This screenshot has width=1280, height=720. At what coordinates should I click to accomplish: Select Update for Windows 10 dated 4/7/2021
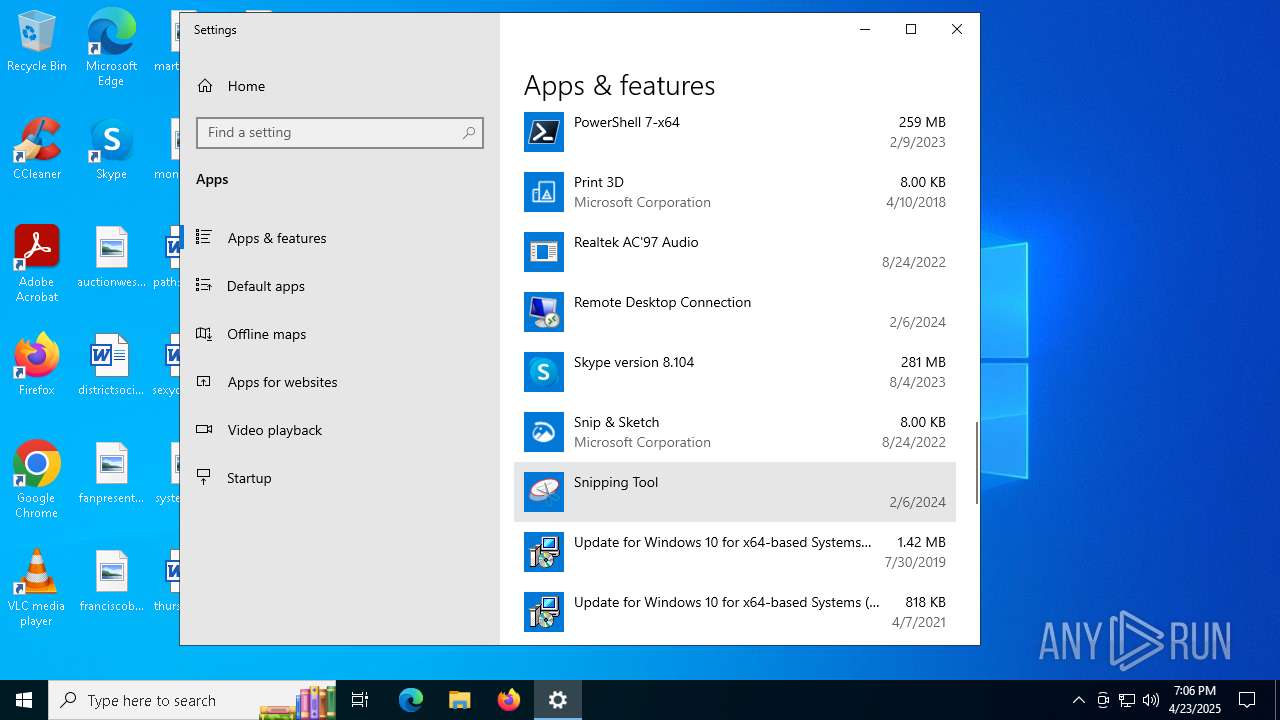735,612
